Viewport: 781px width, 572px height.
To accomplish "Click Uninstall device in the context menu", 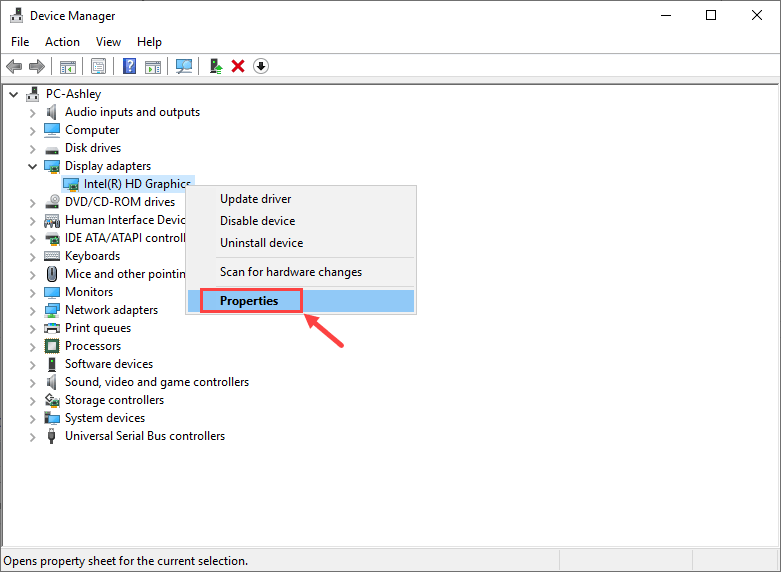I will [x=261, y=243].
